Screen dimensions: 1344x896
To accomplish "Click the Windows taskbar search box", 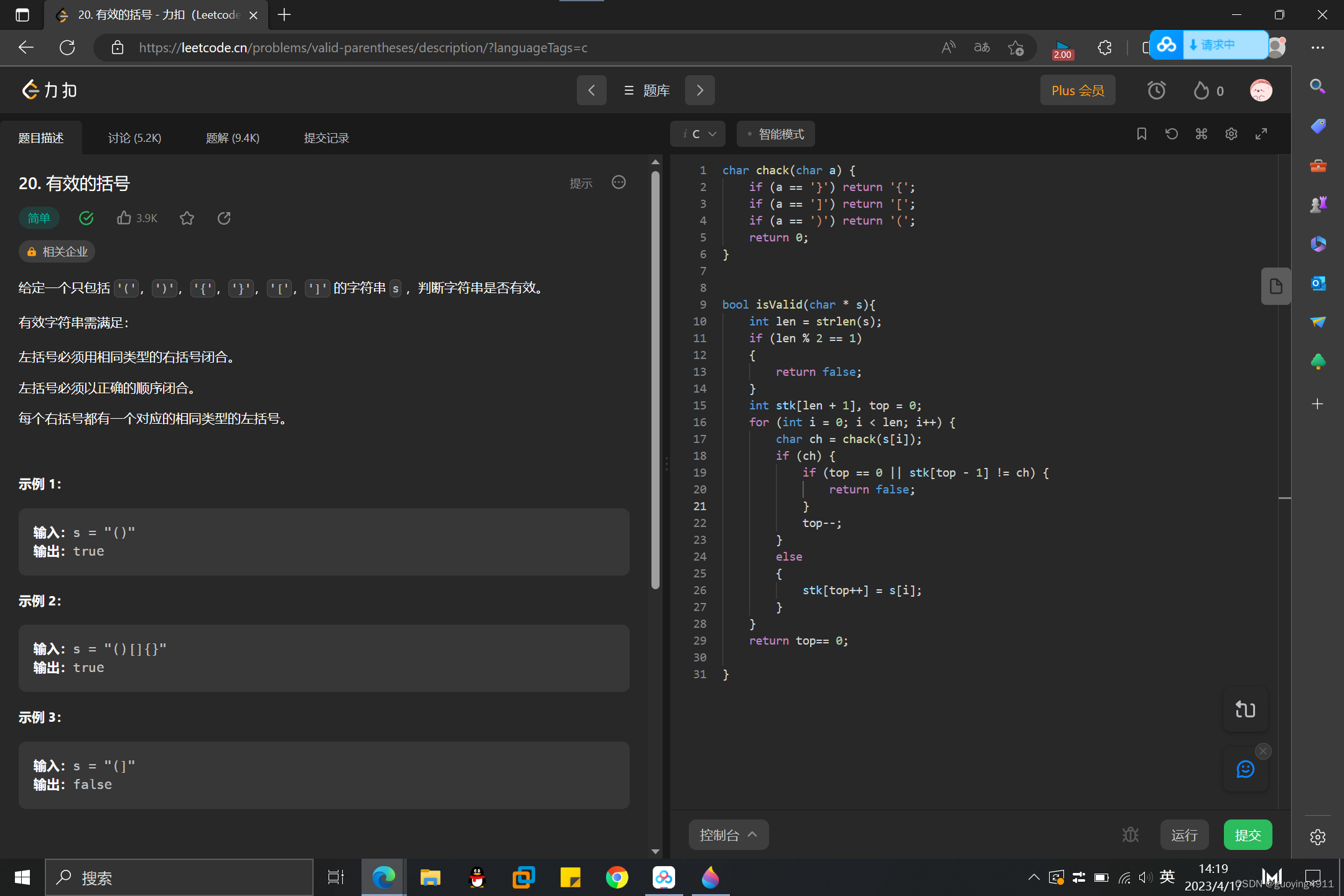I will [x=179, y=877].
